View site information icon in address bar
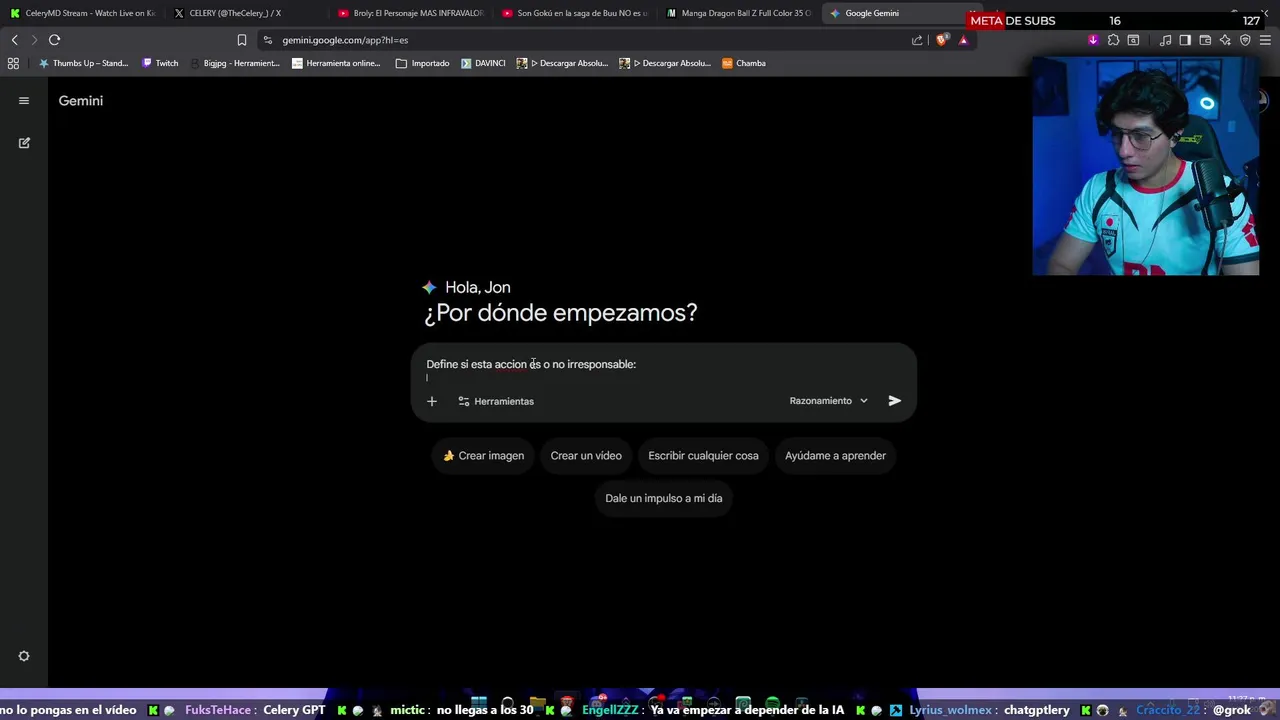 tap(268, 40)
